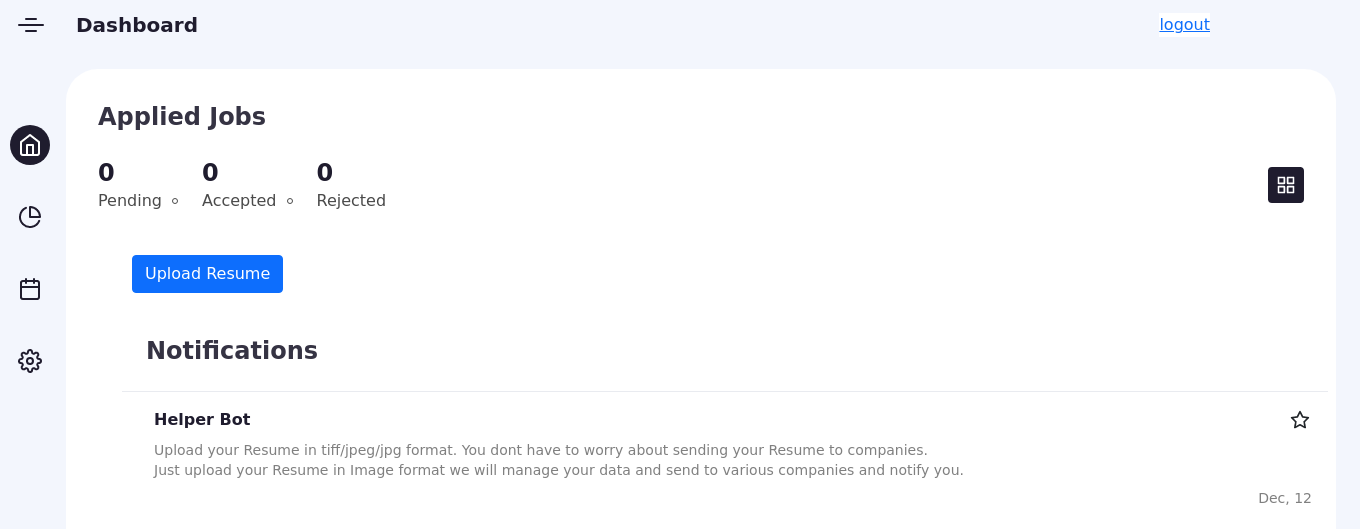Click the logout link
Screen dimensions: 1360x529
pyautogui.click(x=1184, y=25)
